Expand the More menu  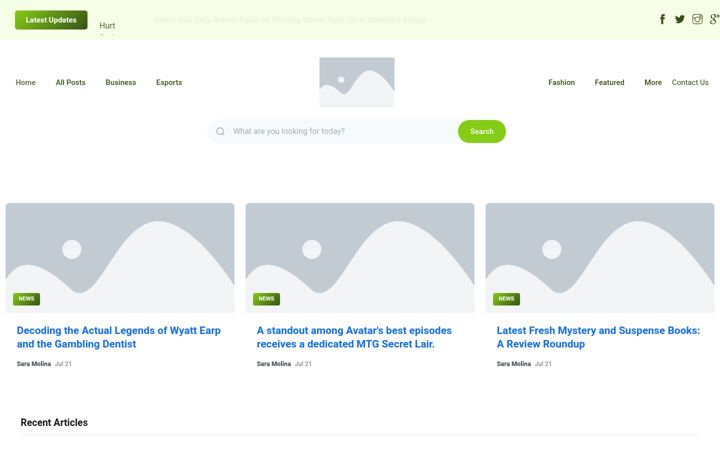(x=653, y=83)
